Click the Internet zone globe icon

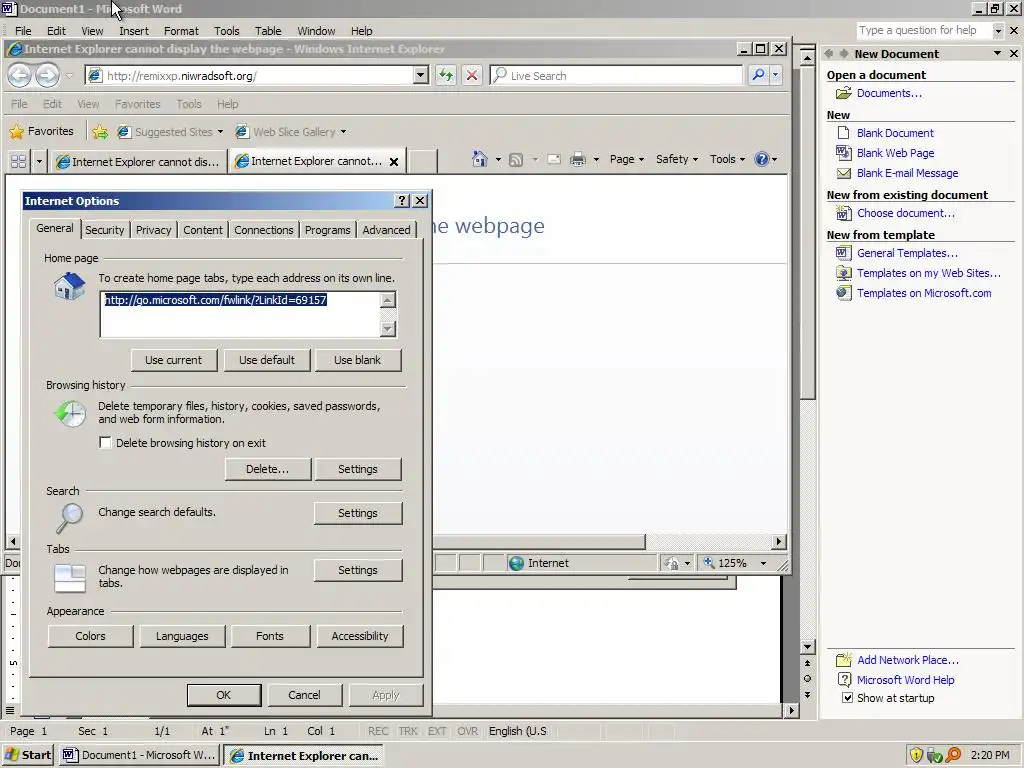(x=516, y=563)
